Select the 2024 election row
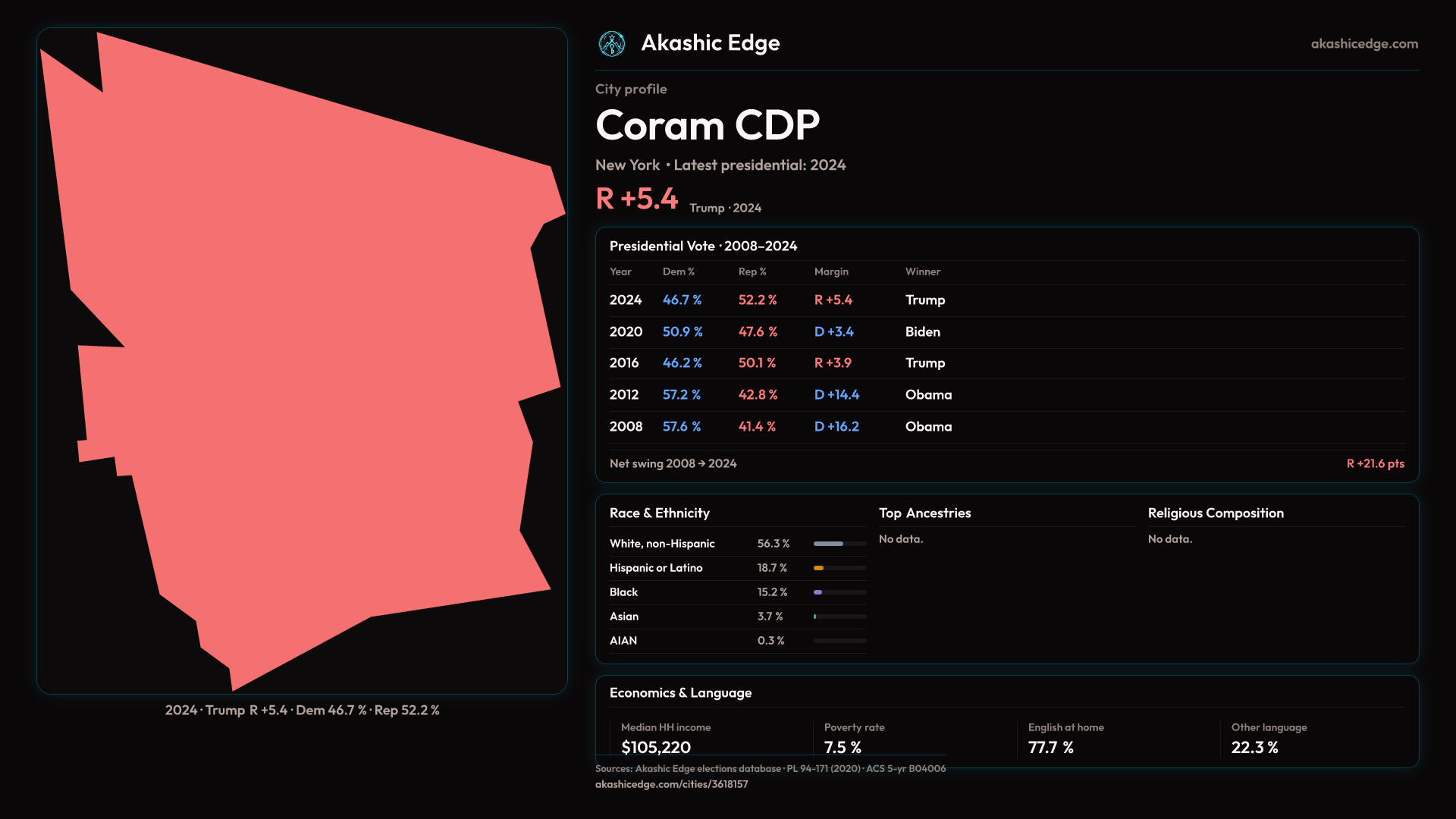 click(778, 300)
